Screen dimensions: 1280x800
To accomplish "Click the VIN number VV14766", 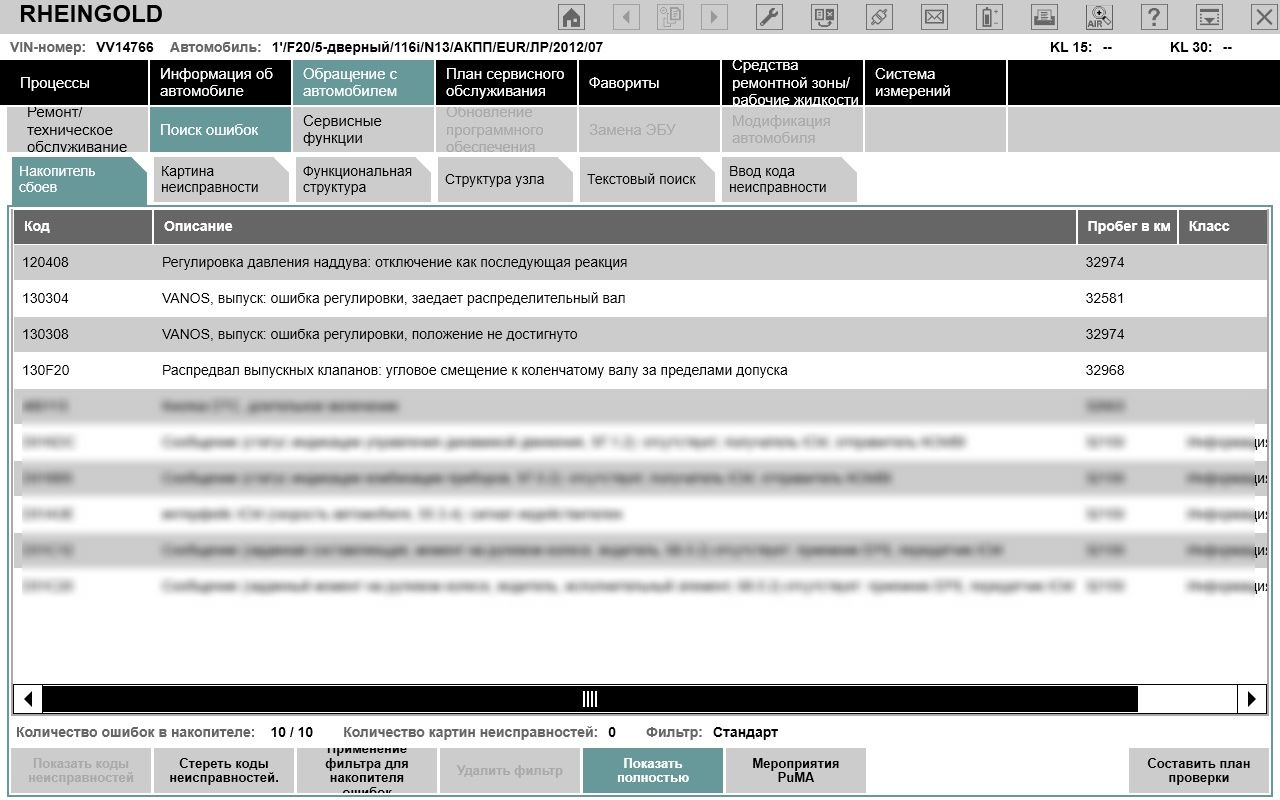I will 125,47.
